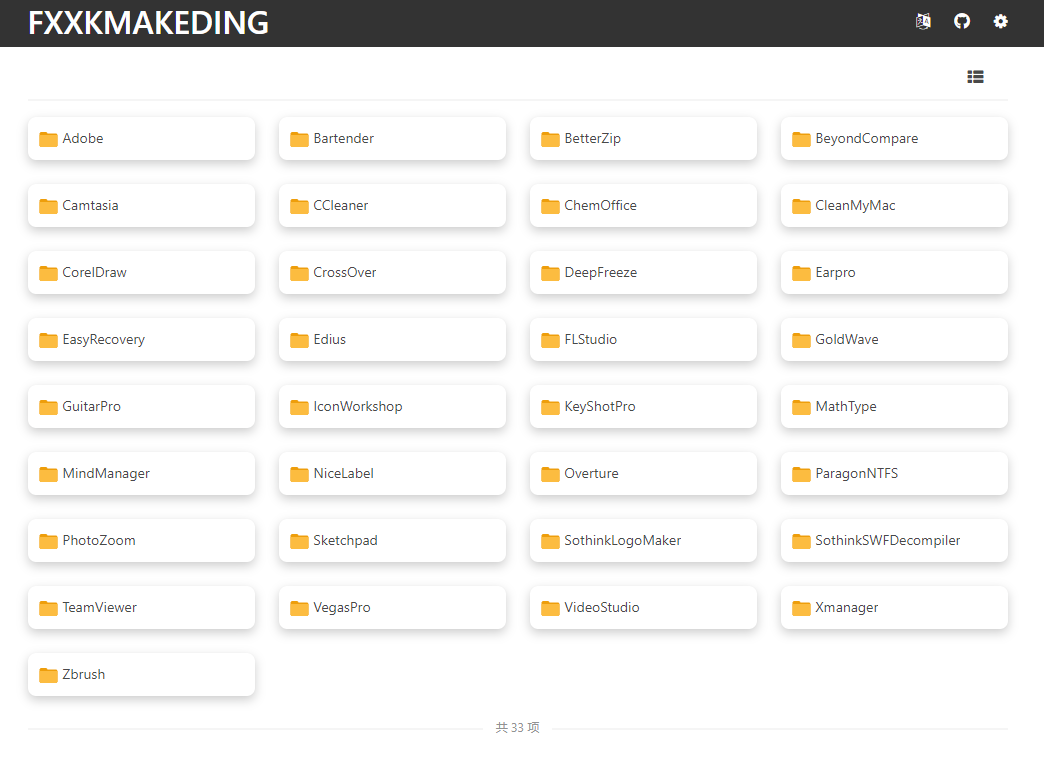This screenshot has height=780, width=1044.
Task: Browse the Zbrush folder
Action: coord(141,675)
